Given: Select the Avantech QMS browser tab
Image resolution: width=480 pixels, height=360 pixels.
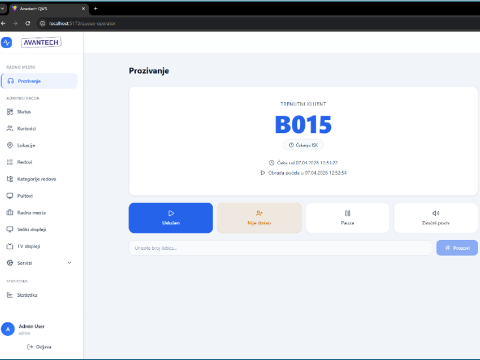Looking at the screenshot, I should click(49, 9).
